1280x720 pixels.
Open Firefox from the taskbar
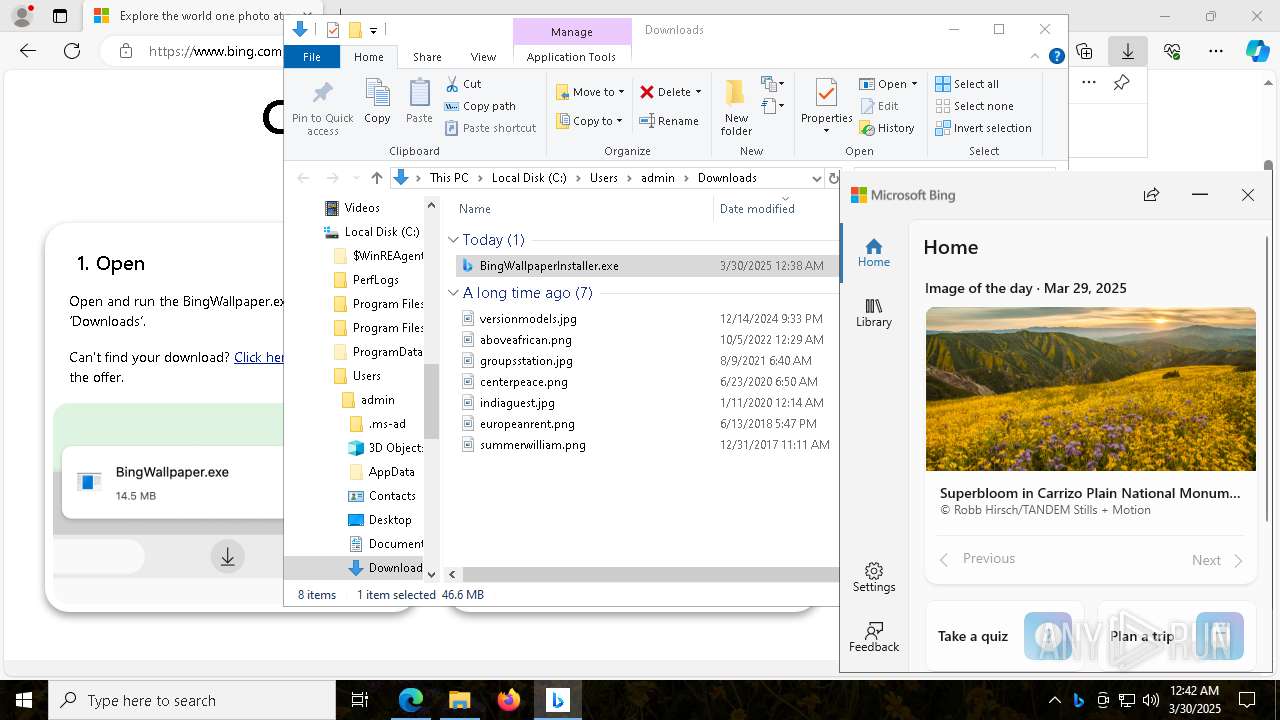[x=509, y=701]
